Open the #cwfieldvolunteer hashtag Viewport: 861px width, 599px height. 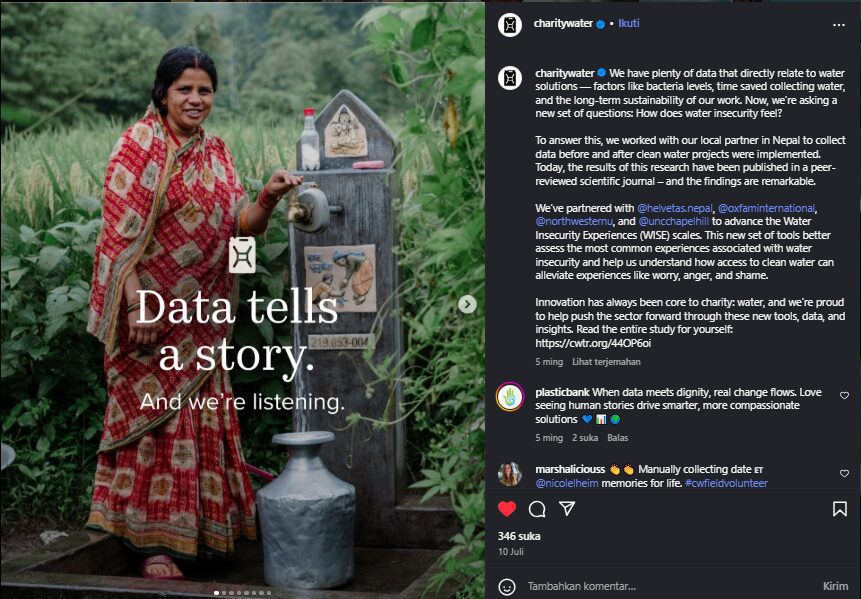pyautogui.click(x=726, y=483)
